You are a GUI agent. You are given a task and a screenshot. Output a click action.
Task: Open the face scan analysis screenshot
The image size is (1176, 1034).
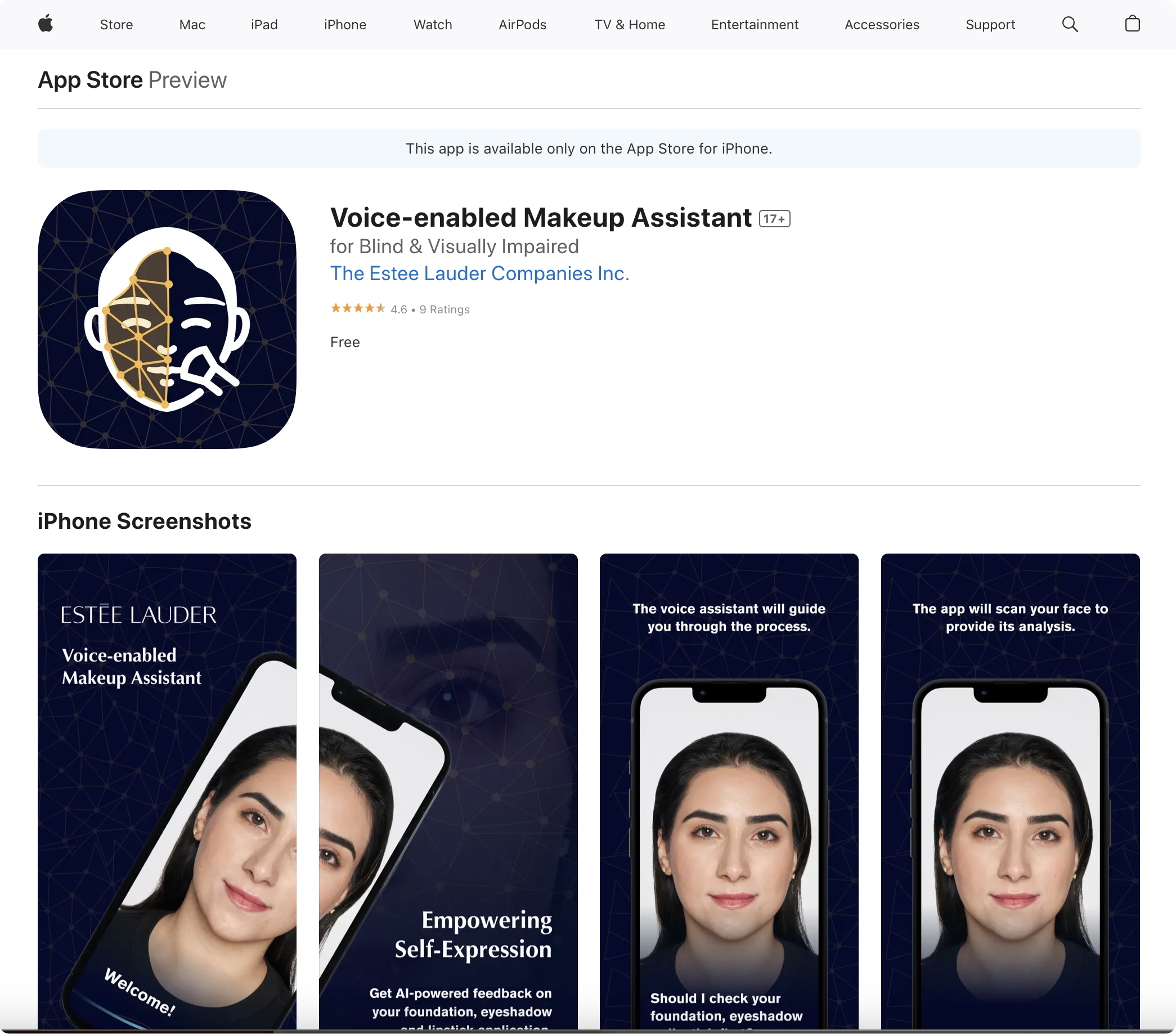1009,791
